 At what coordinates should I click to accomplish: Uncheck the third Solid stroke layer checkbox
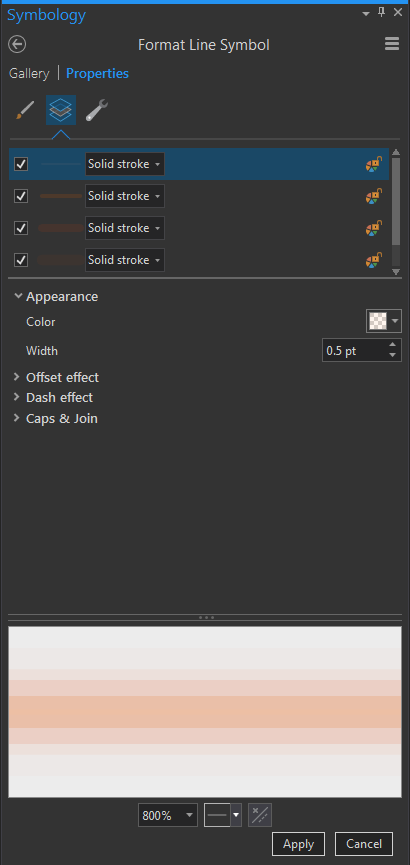[21, 228]
